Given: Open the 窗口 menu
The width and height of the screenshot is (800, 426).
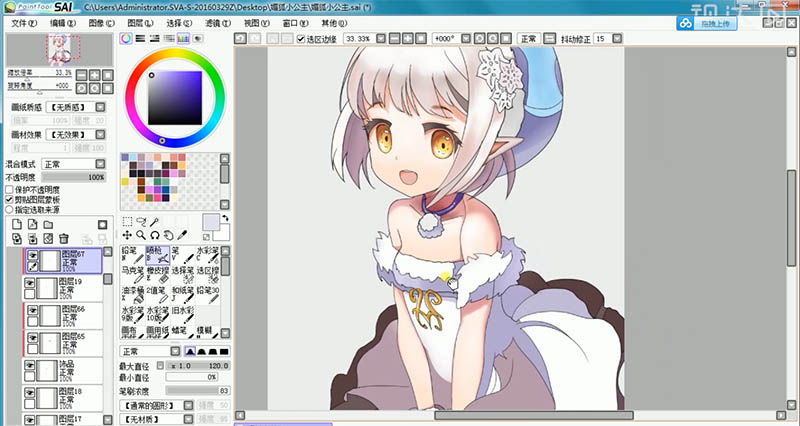Looking at the screenshot, I should tap(295, 23).
